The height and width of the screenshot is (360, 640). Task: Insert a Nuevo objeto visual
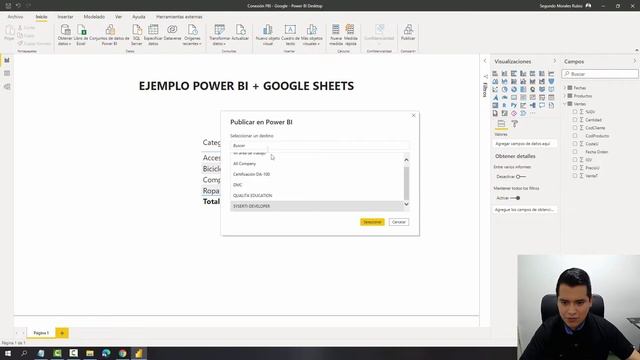point(268,34)
